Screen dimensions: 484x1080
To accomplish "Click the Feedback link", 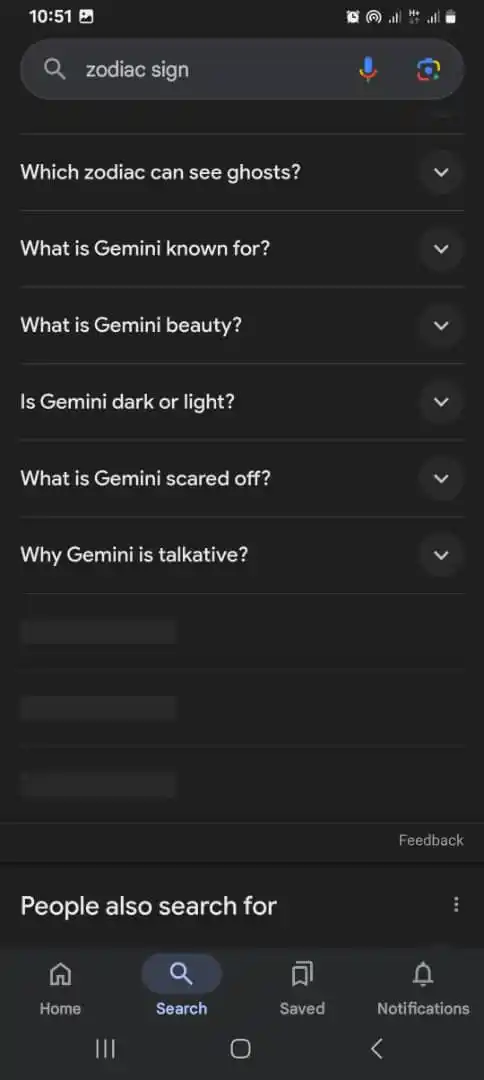I will (431, 840).
